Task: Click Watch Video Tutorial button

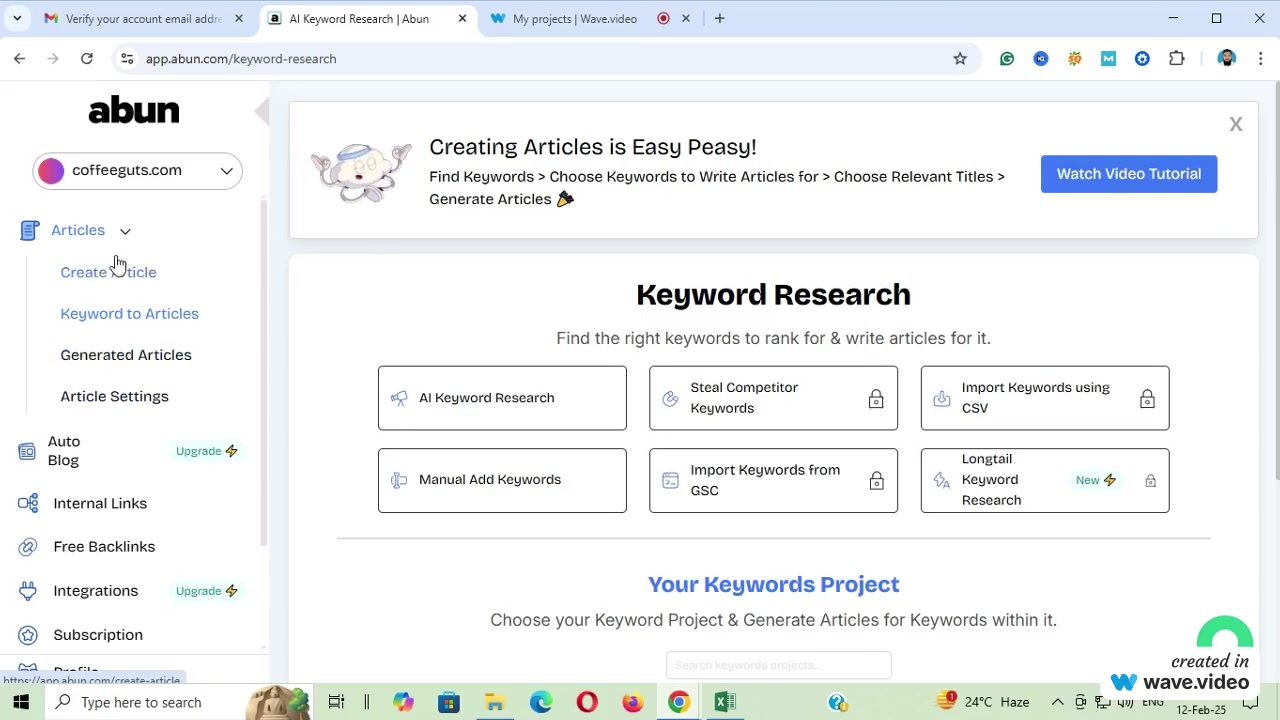Action: pyautogui.click(x=1129, y=174)
